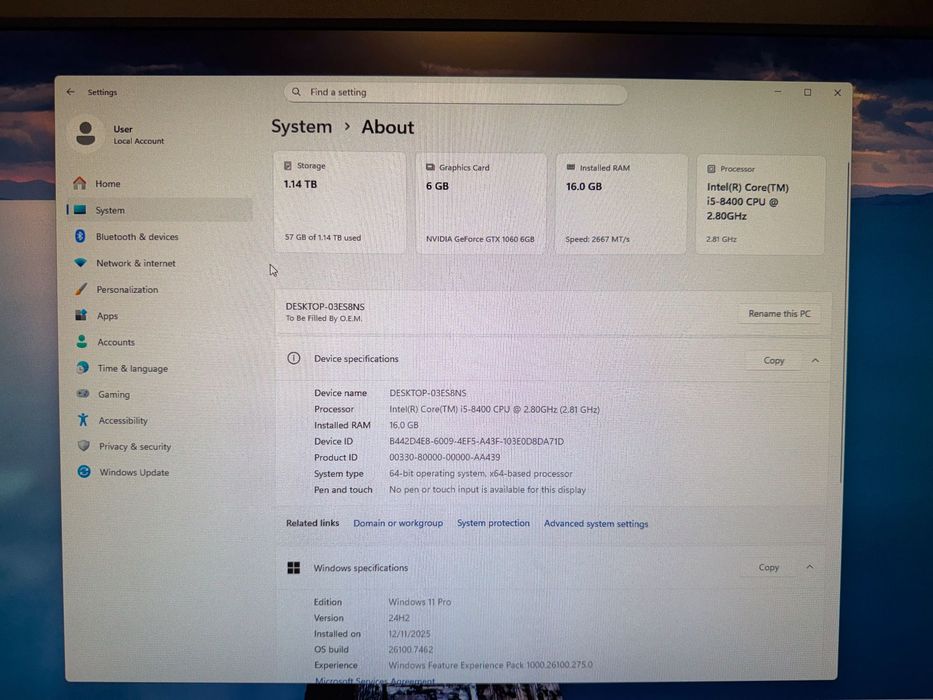Open Apps settings
This screenshot has height=700, width=933.
(161, 315)
